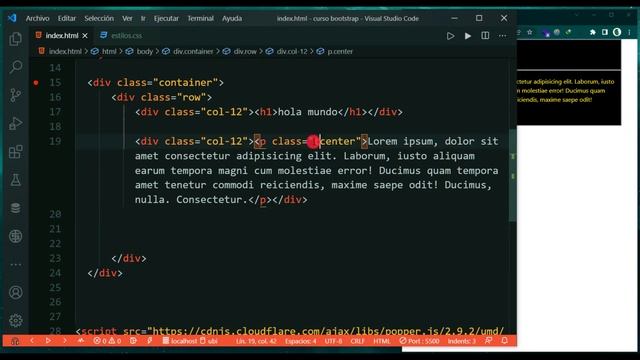
Task: Click the outlined play run button in the editor toolbar
Action: [x=450, y=36]
